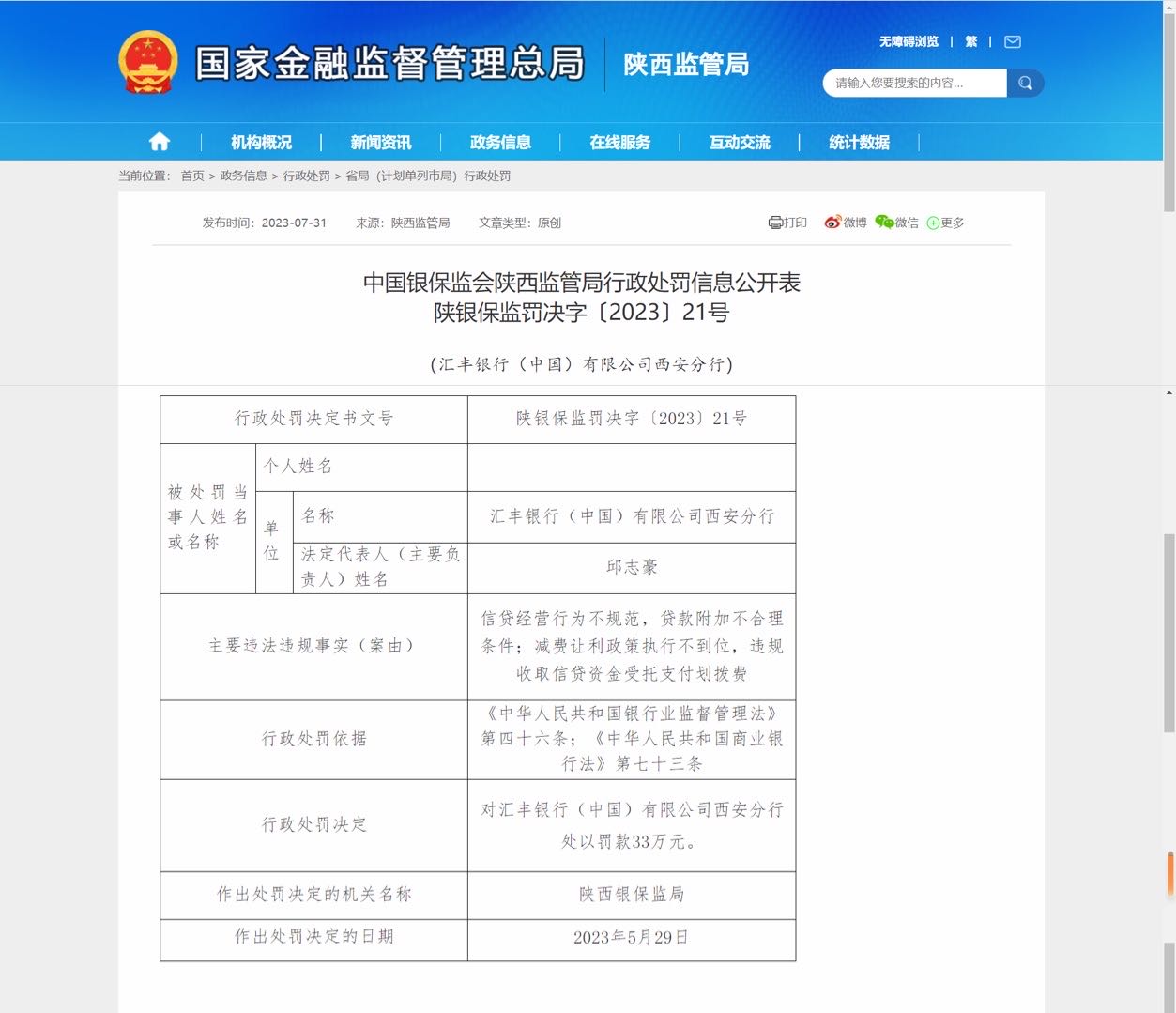Switch to traditional Chinese with 繁

coord(971,41)
